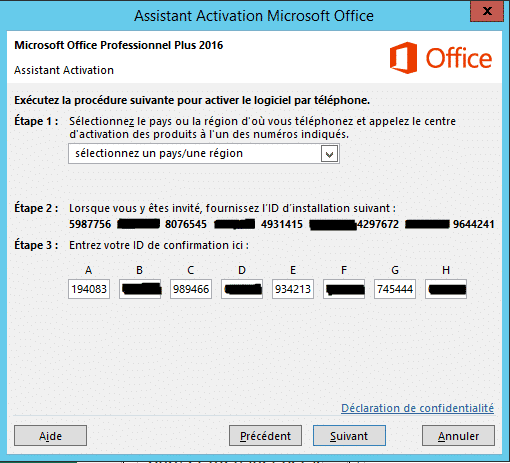Screen dimensions: 510x463
Task: Click the window title bar text
Action: pos(254,16)
